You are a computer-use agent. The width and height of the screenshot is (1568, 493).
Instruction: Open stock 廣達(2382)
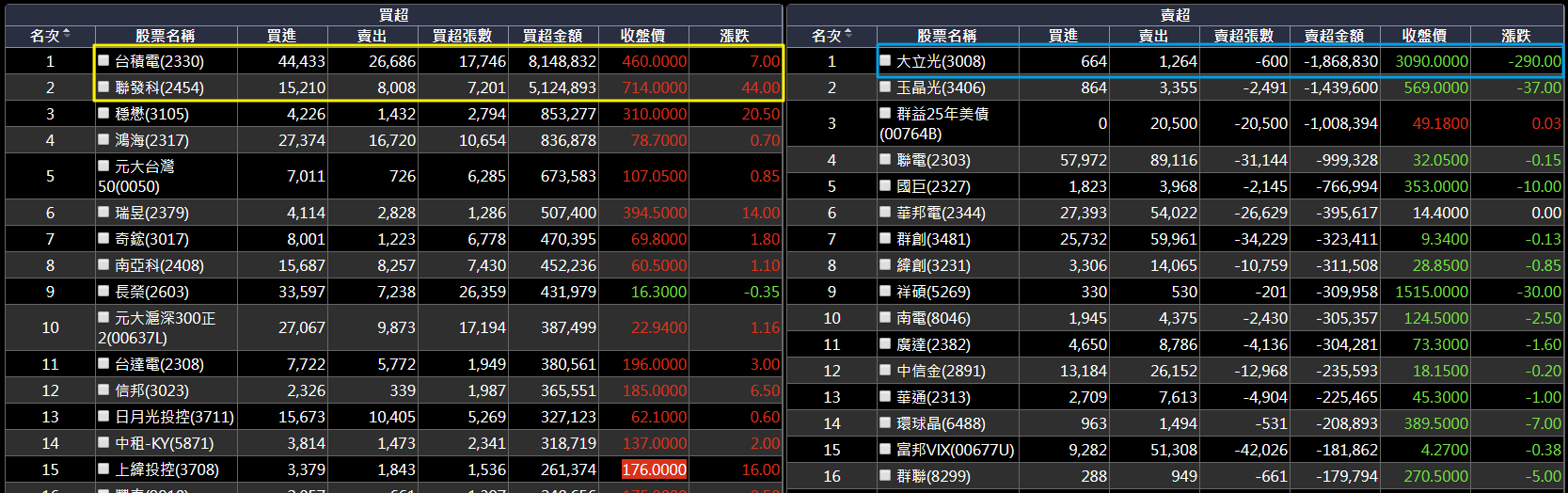click(933, 344)
